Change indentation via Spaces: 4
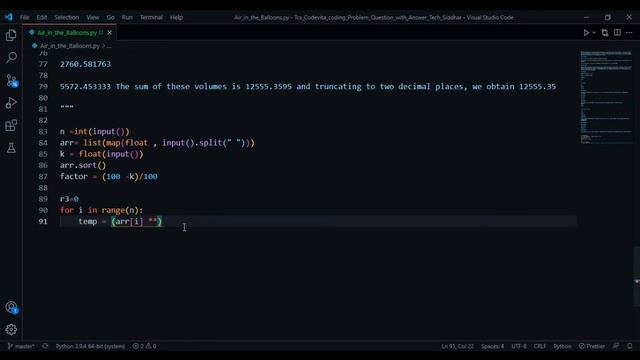 492,346
